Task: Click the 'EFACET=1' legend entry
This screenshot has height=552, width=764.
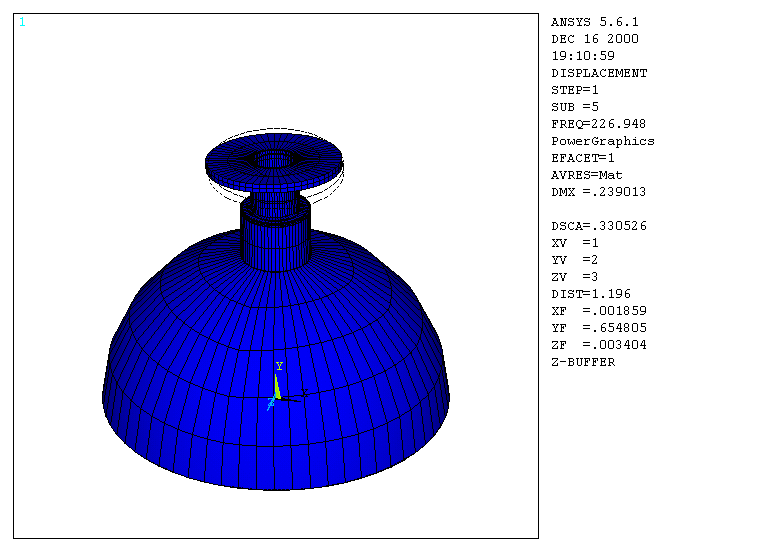Action: tap(583, 158)
